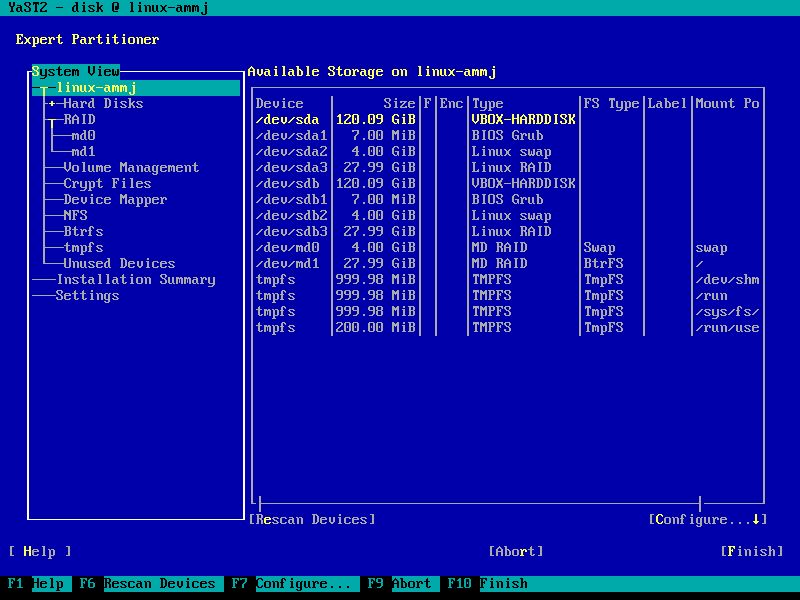Click the Rescan Devices button
This screenshot has height=600, width=800.
[x=312, y=519]
